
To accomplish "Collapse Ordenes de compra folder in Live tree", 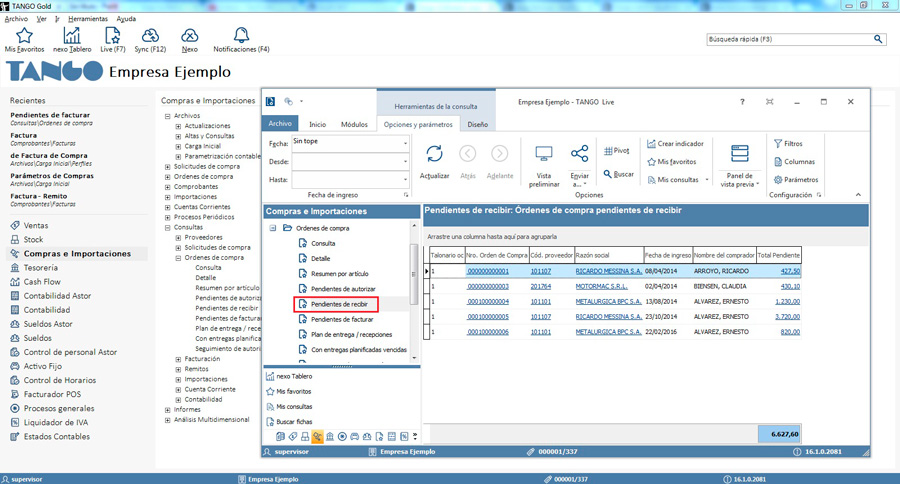I will click(x=273, y=228).
